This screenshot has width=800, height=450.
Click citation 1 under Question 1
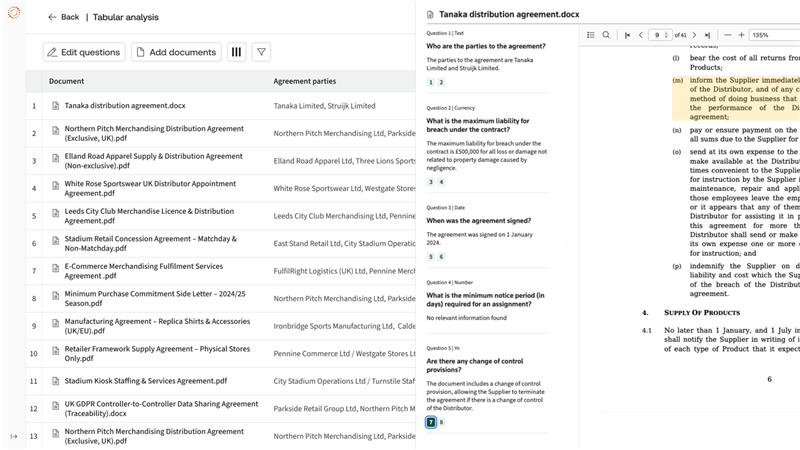431,82
